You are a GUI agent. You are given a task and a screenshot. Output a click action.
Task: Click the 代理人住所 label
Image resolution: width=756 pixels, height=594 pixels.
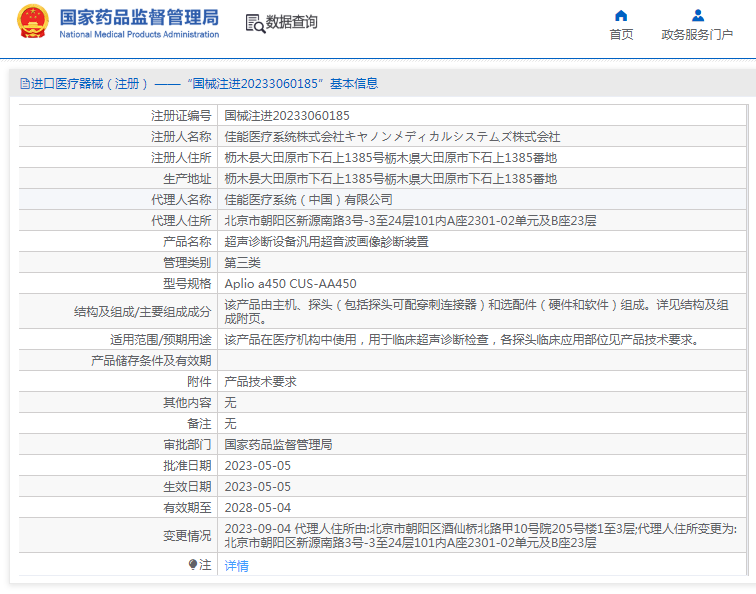point(181,221)
